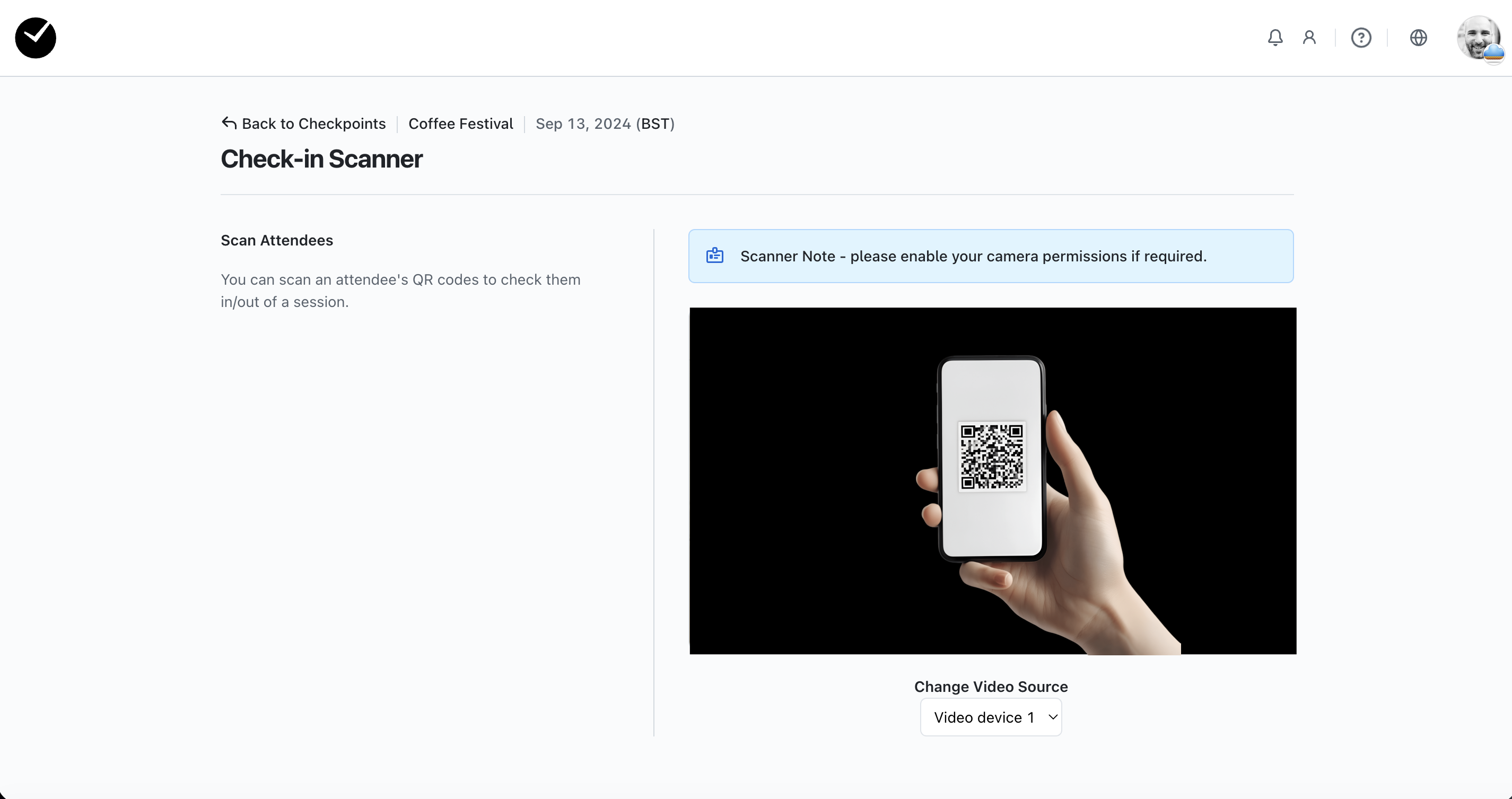Open the Coffee Festival breadcrumb

click(460, 124)
